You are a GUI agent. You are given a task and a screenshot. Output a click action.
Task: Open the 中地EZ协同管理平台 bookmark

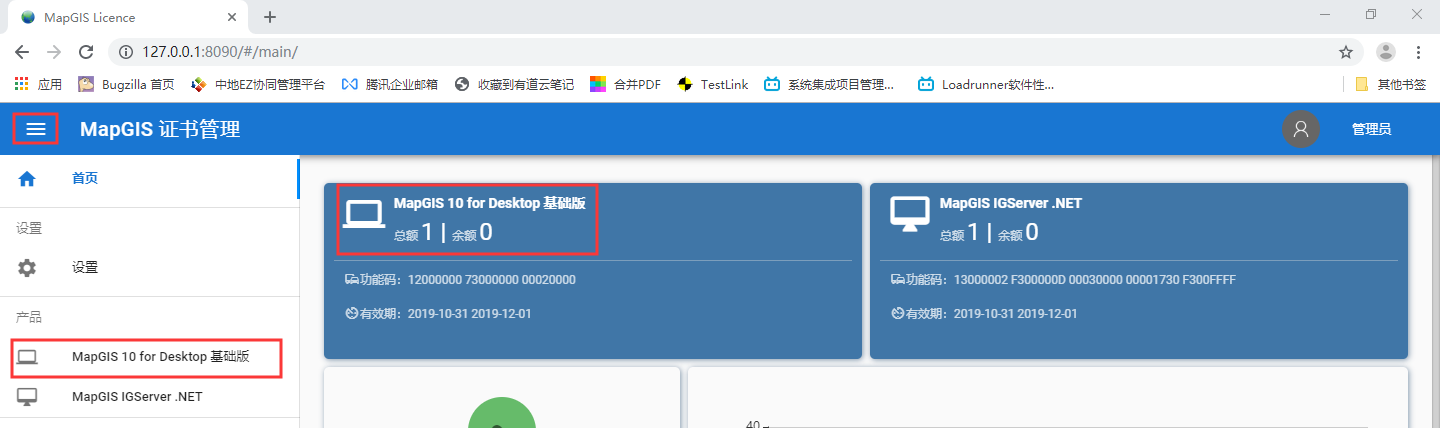(258, 85)
